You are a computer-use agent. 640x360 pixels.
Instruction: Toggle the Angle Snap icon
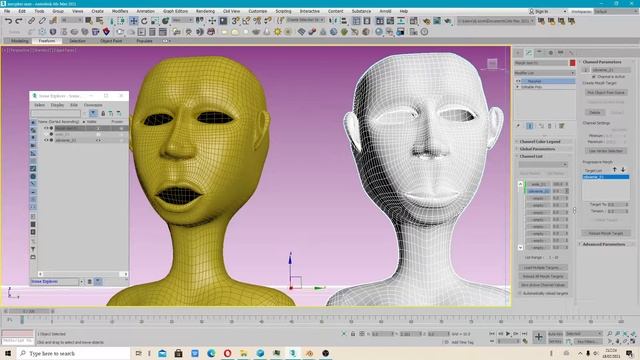[246, 20]
